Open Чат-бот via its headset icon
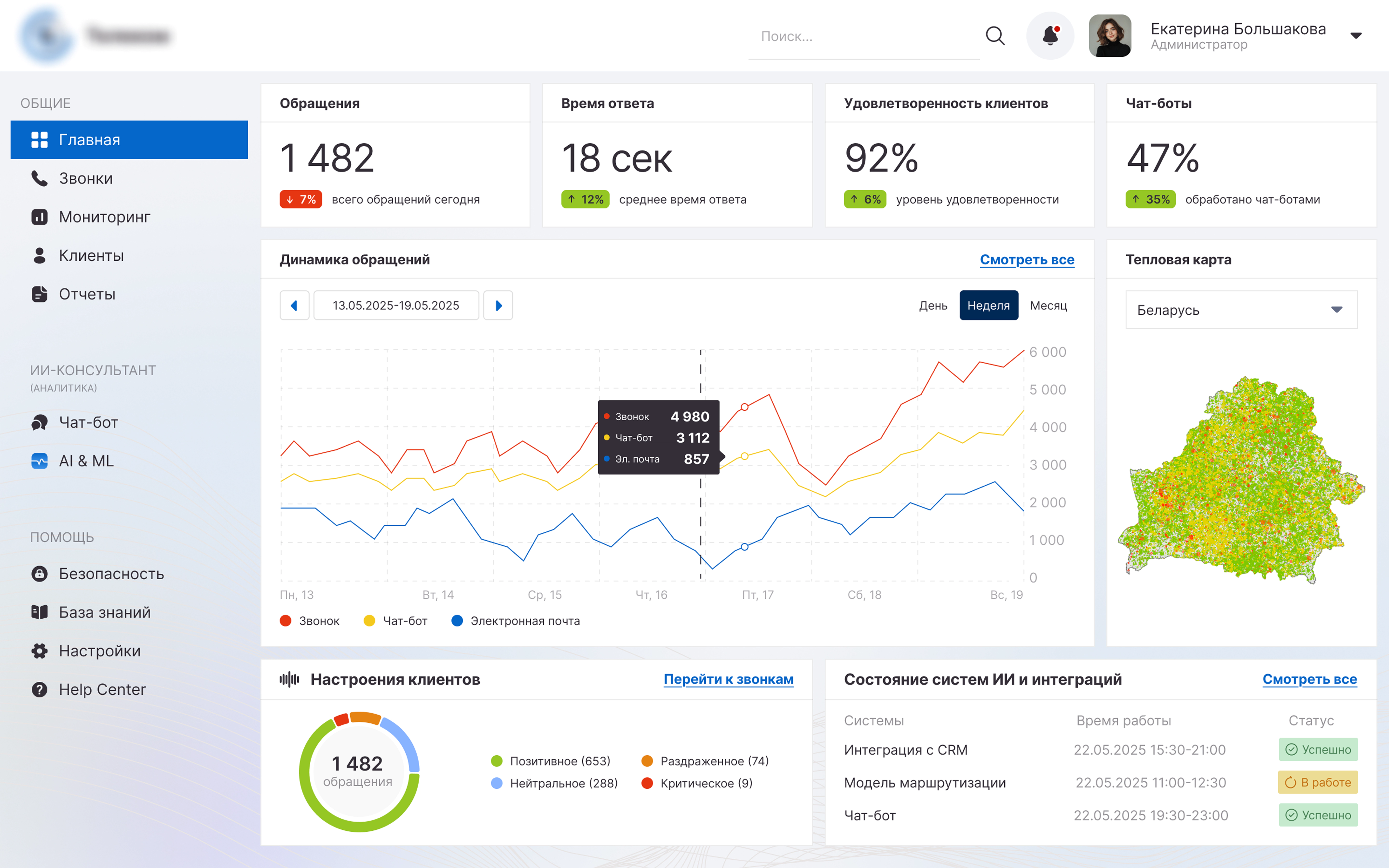Viewport: 1389px width, 868px height. pos(39,422)
